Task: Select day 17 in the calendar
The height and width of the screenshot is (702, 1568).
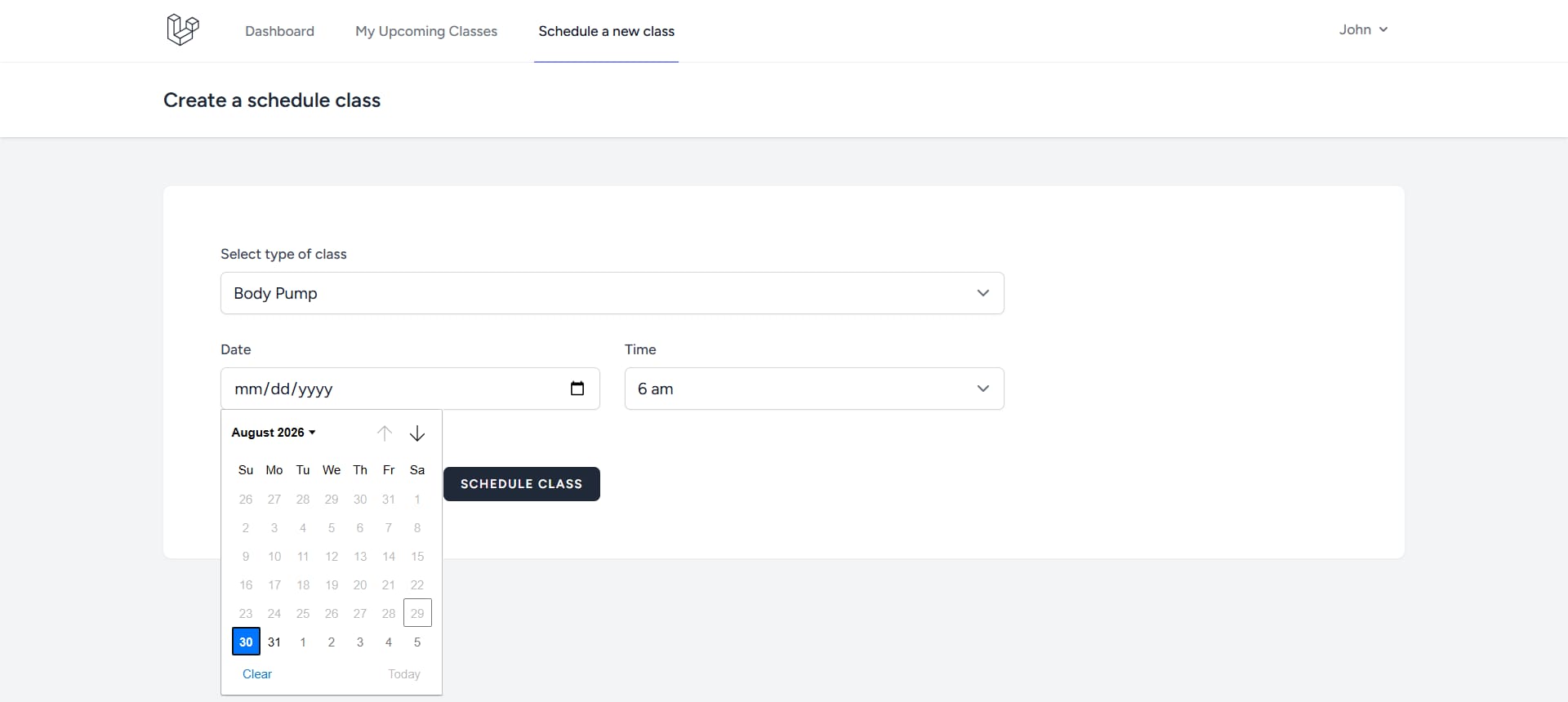Action: [x=274, y=584]
